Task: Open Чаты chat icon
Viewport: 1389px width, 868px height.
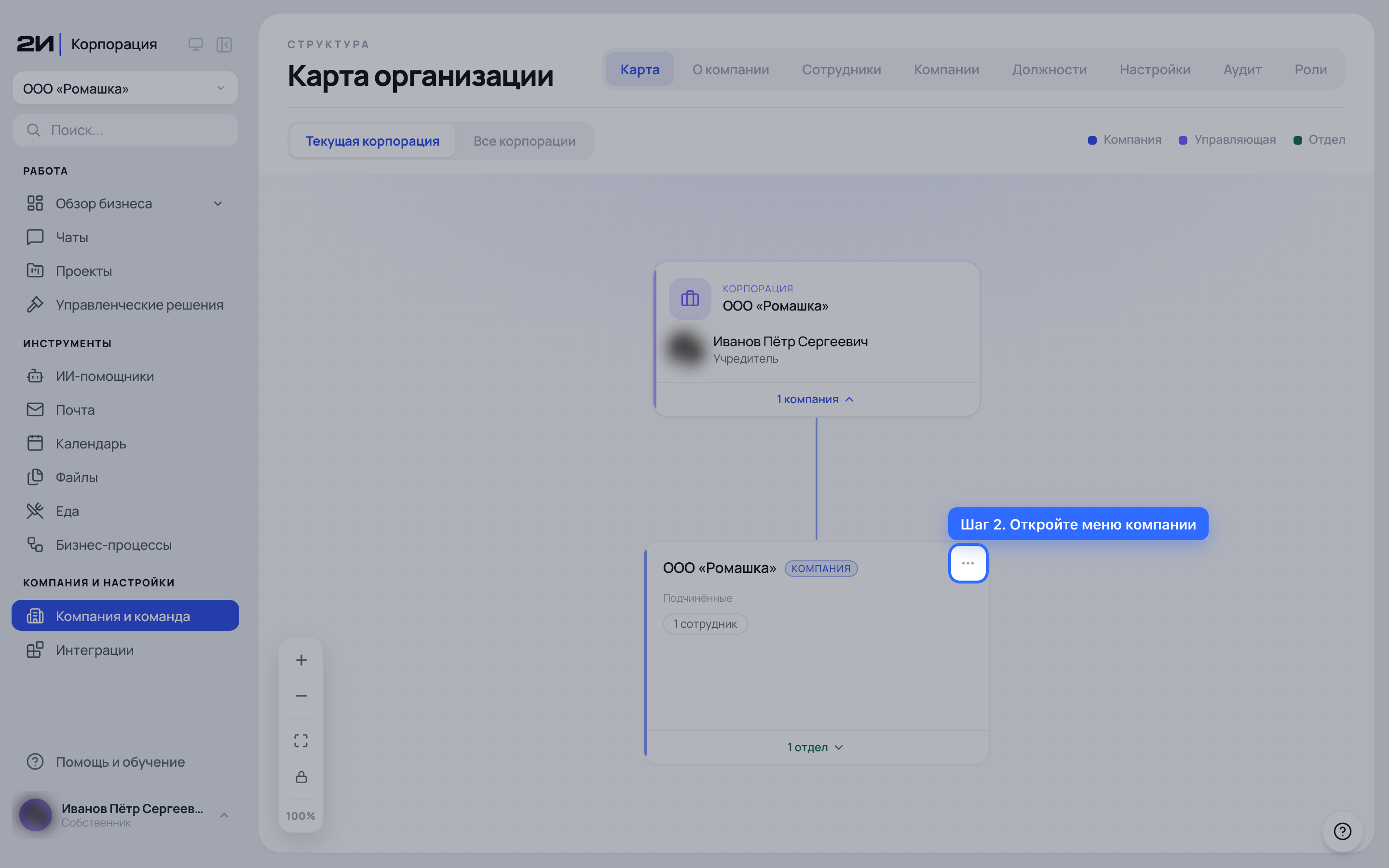Action: (35, 237)
